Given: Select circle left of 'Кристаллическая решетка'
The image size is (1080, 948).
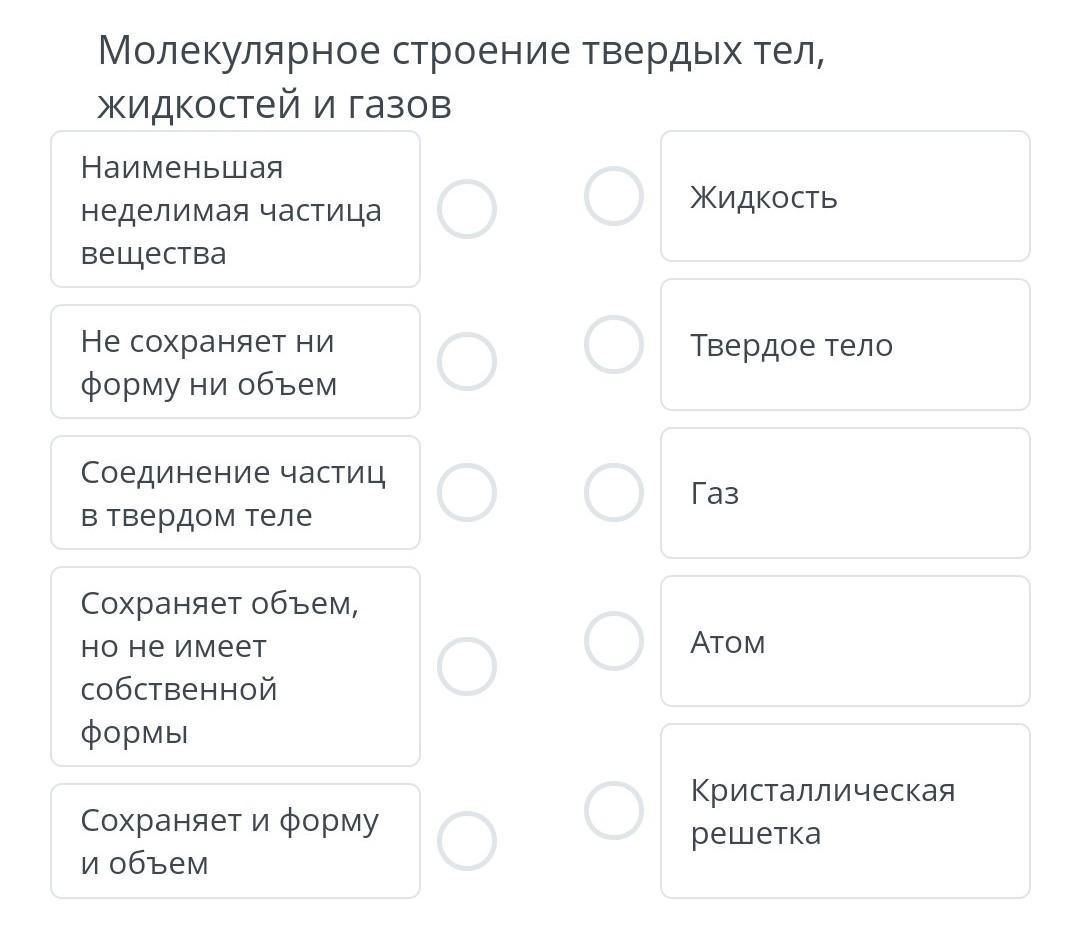Looking at the screenshot, I should (x=613, y=810).
